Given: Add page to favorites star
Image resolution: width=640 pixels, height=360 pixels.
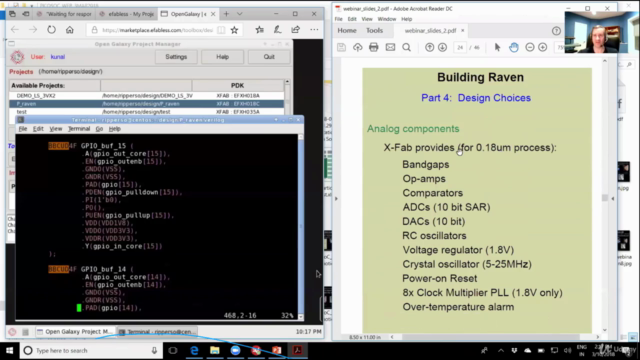Looking at the screenshot, I should coord(234,30).
